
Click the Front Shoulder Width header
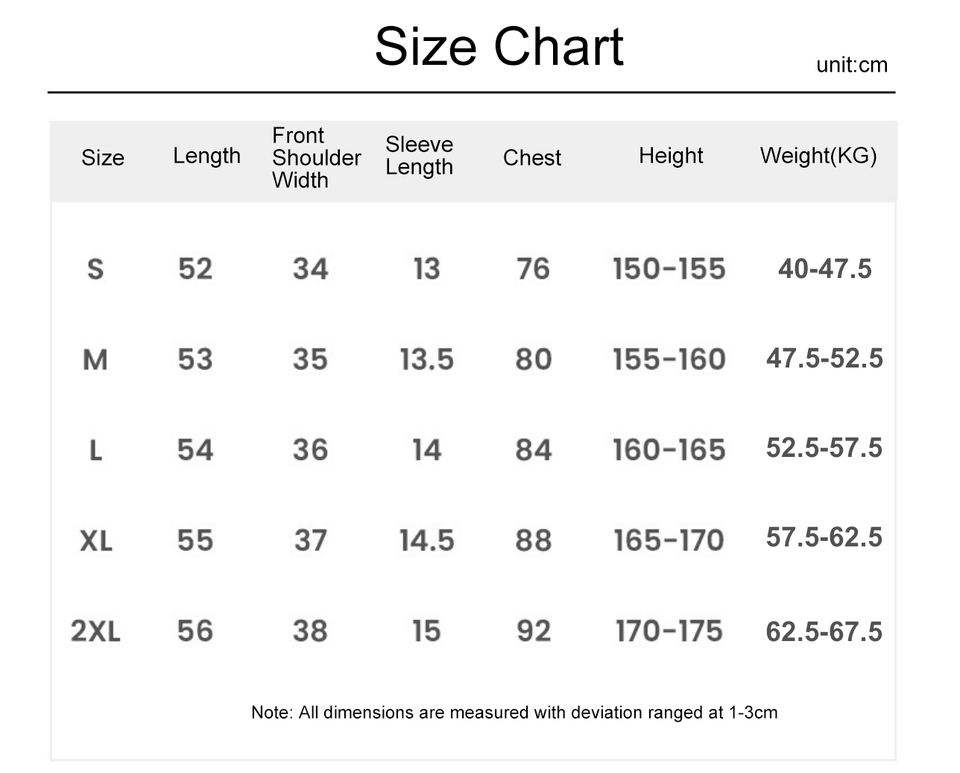tap(317, 158)
